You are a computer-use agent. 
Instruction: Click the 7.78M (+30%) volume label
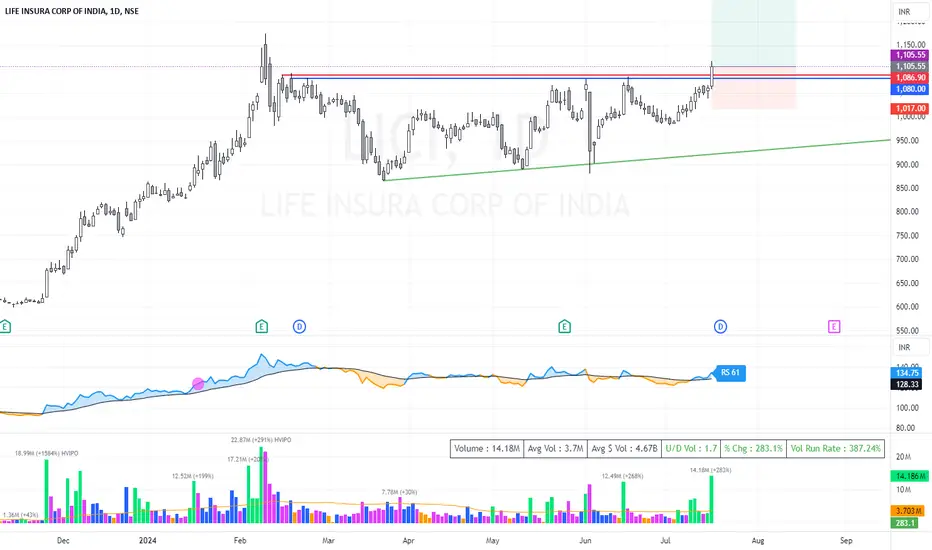[x=399, y=492]
